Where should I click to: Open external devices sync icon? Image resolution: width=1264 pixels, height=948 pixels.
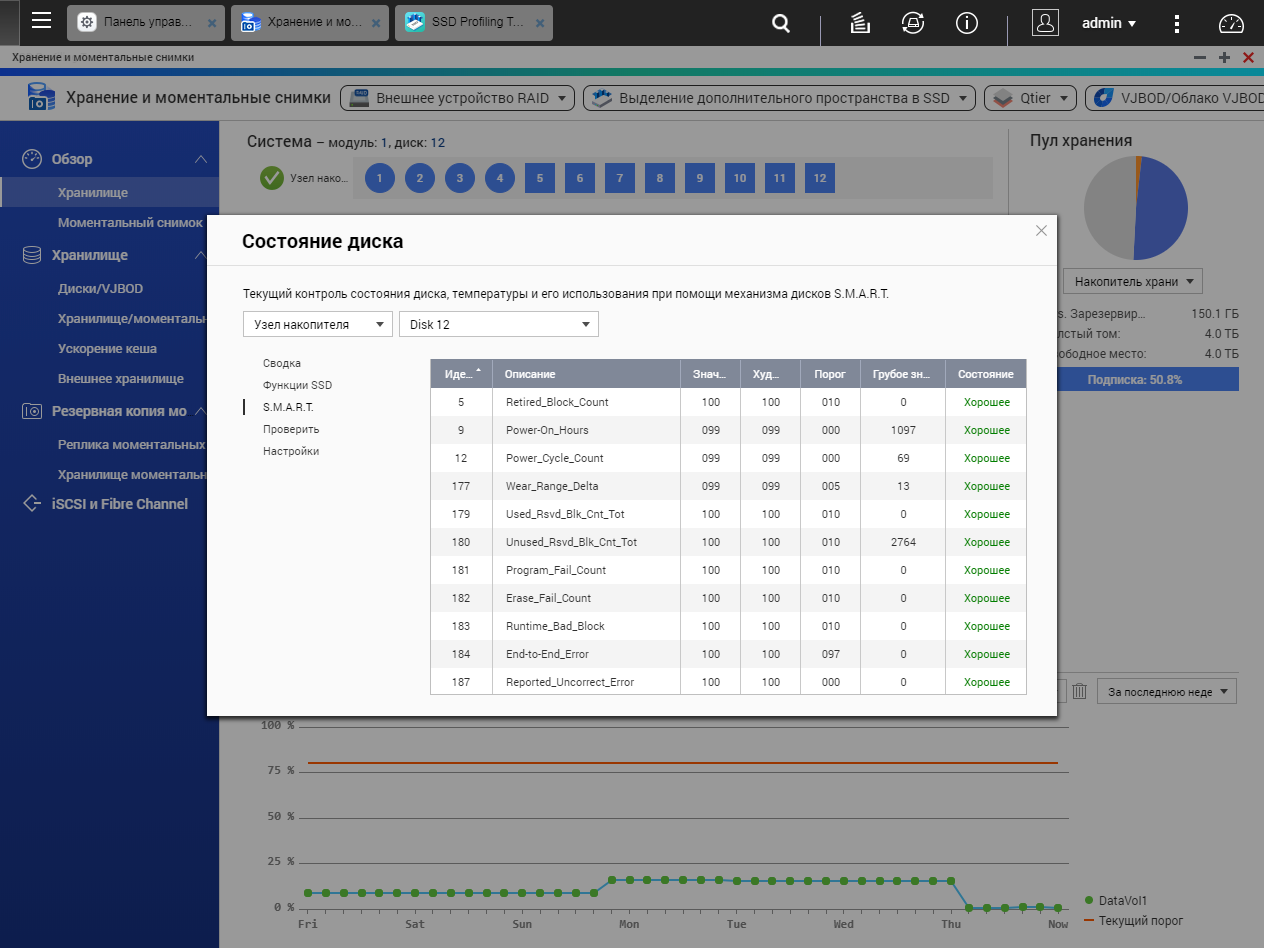(x=912, y=23)
